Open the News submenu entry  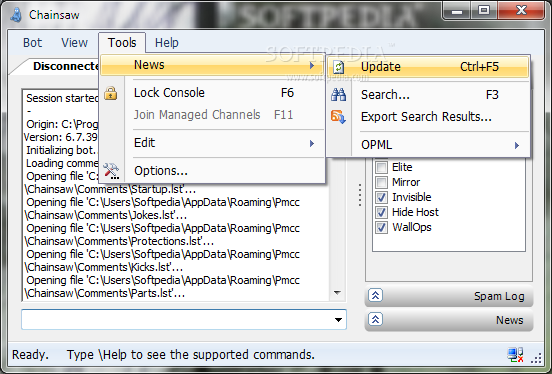pyautogui.click(x=212, y=65)
